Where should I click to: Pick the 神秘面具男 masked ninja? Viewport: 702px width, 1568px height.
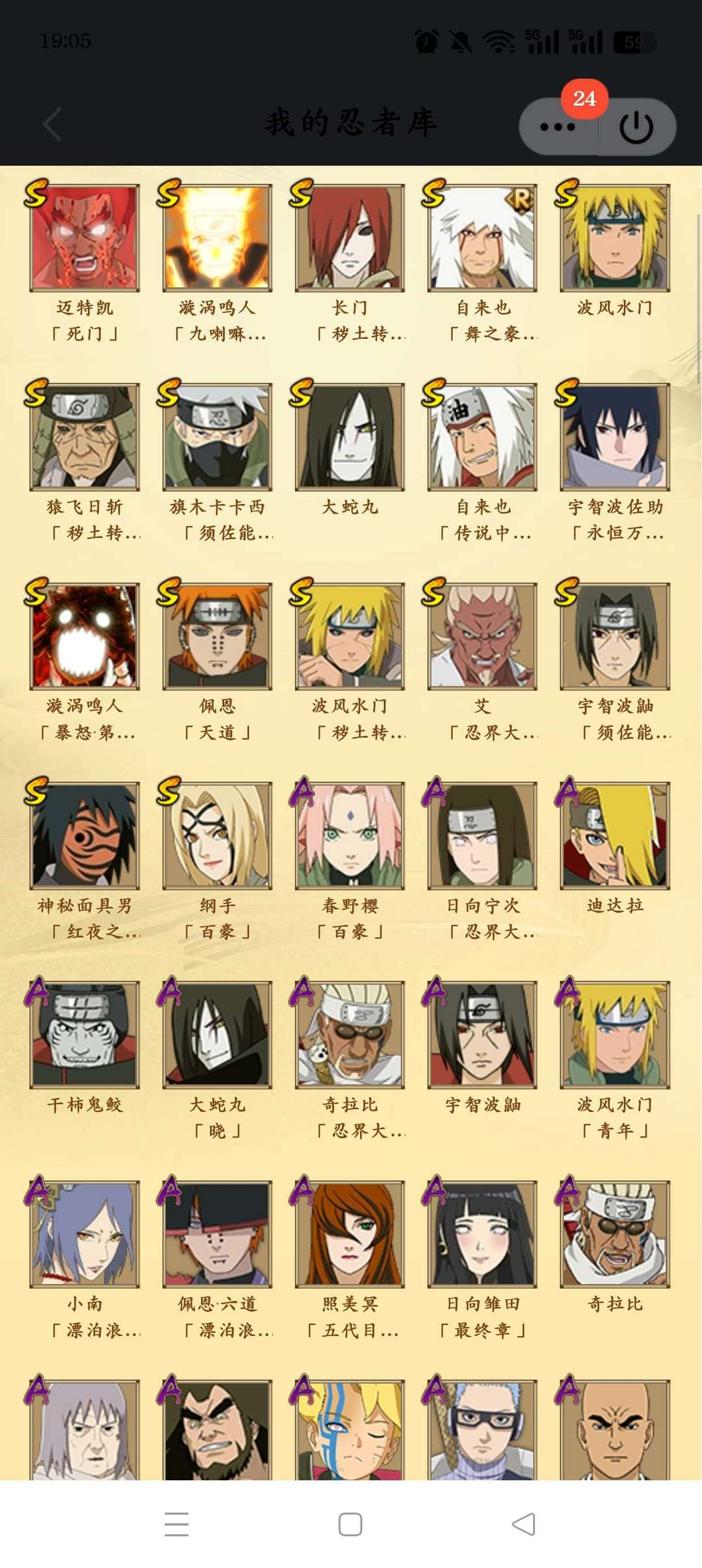(84, 835)
